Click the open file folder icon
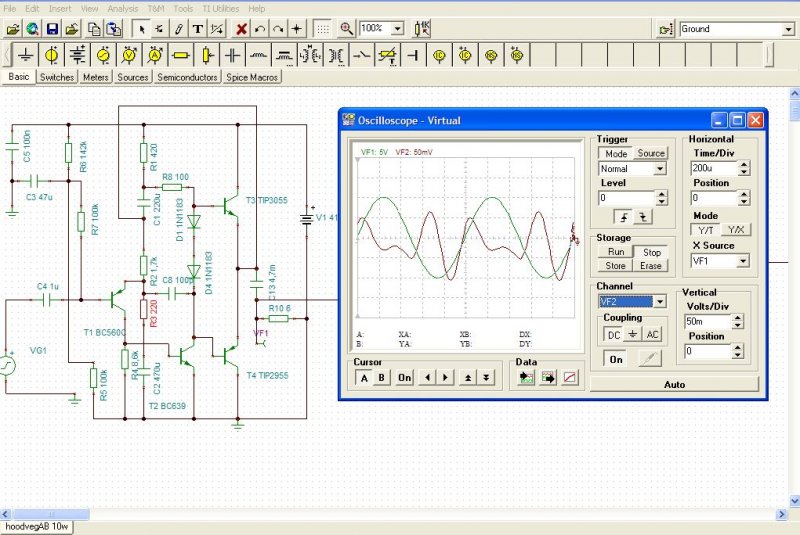800x535 pixels. click(x=13, y=29)
